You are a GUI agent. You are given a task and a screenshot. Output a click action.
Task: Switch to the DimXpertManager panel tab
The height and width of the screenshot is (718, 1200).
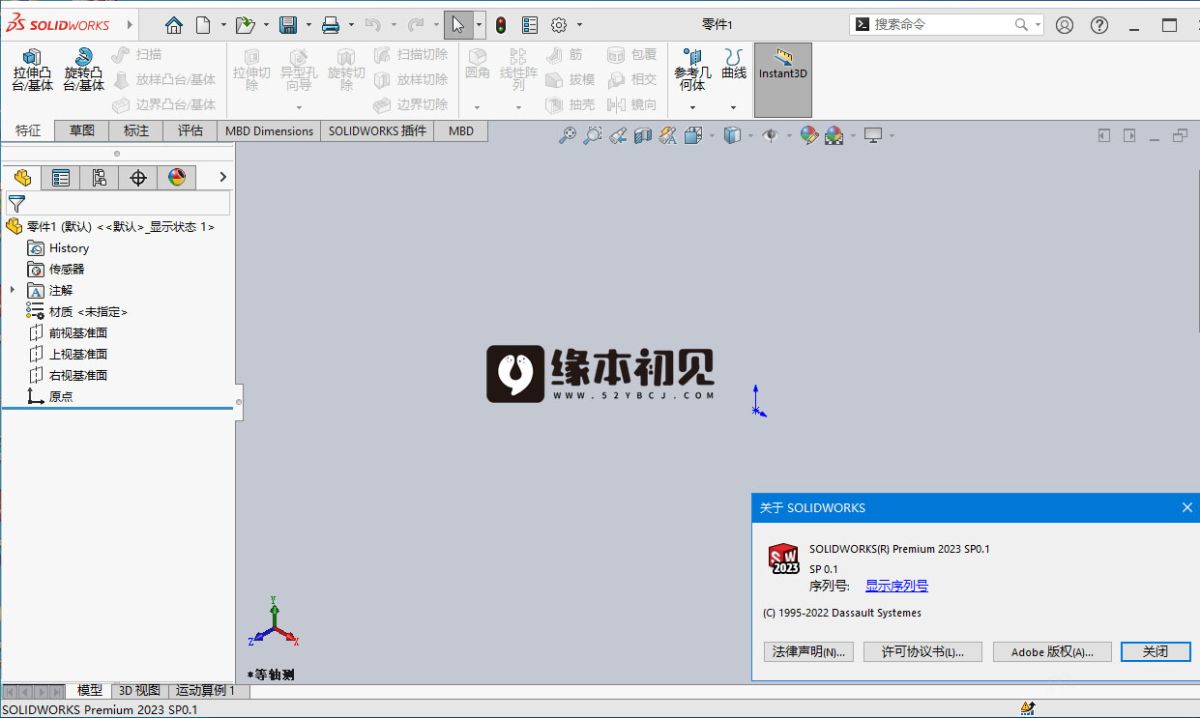(x=138, y=178)
